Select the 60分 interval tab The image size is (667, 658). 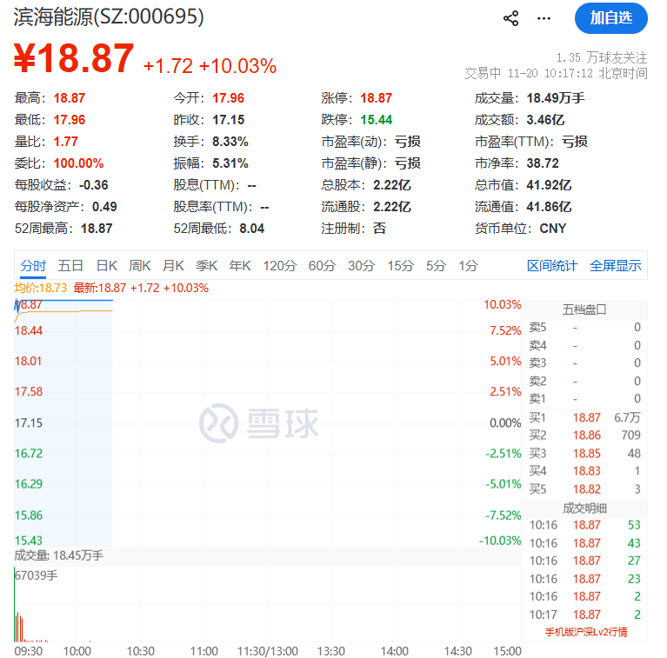coord(322,265)
